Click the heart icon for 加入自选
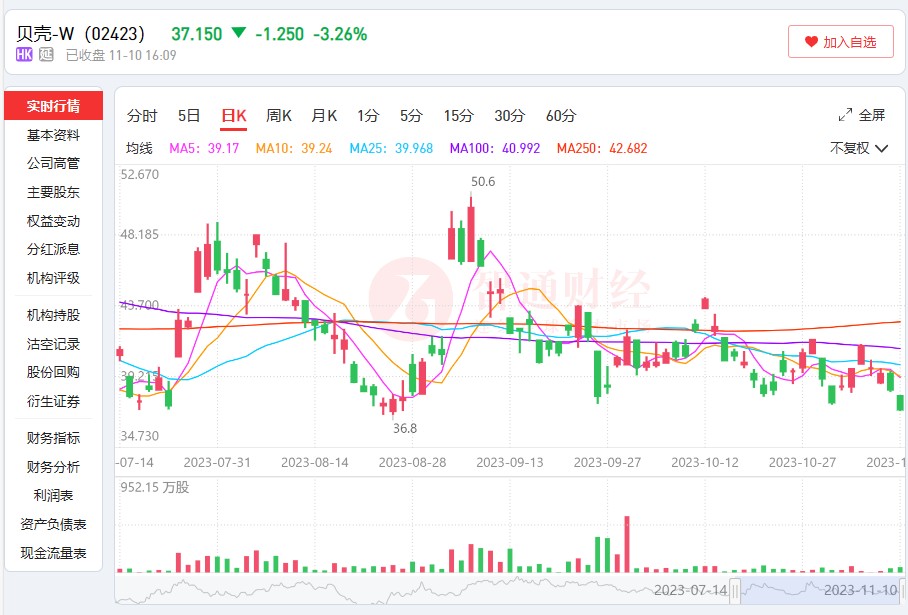This screenshot has height=615, width=908. click(x=811, y=42)
